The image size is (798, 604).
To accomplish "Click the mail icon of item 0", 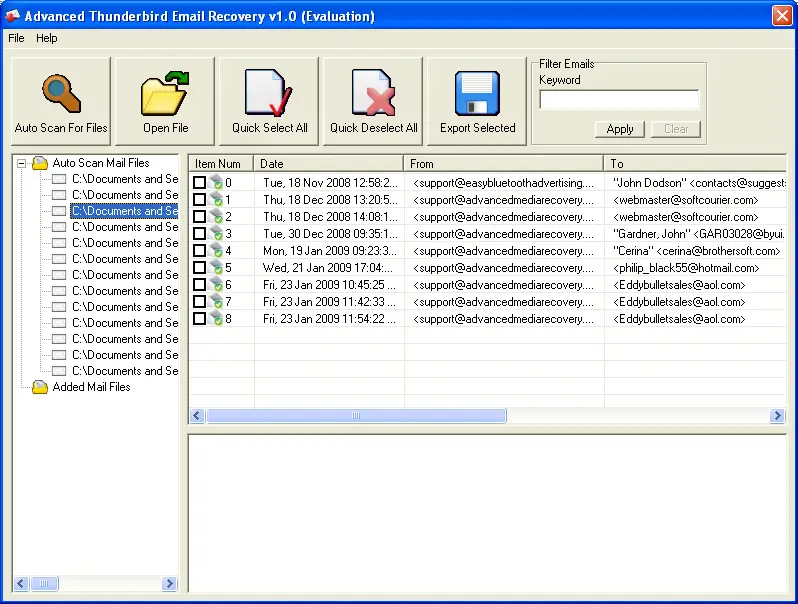I will coord(216,182).
